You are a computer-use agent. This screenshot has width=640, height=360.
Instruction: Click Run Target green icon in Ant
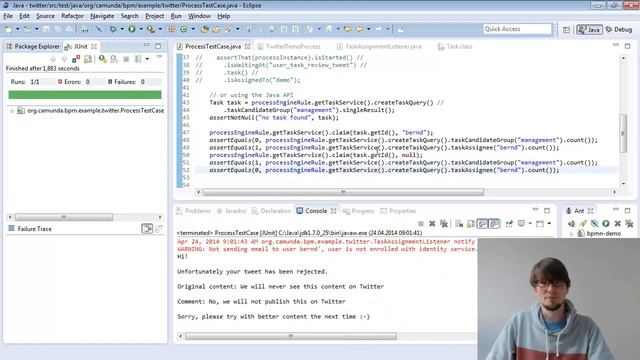tap(606, 223)
